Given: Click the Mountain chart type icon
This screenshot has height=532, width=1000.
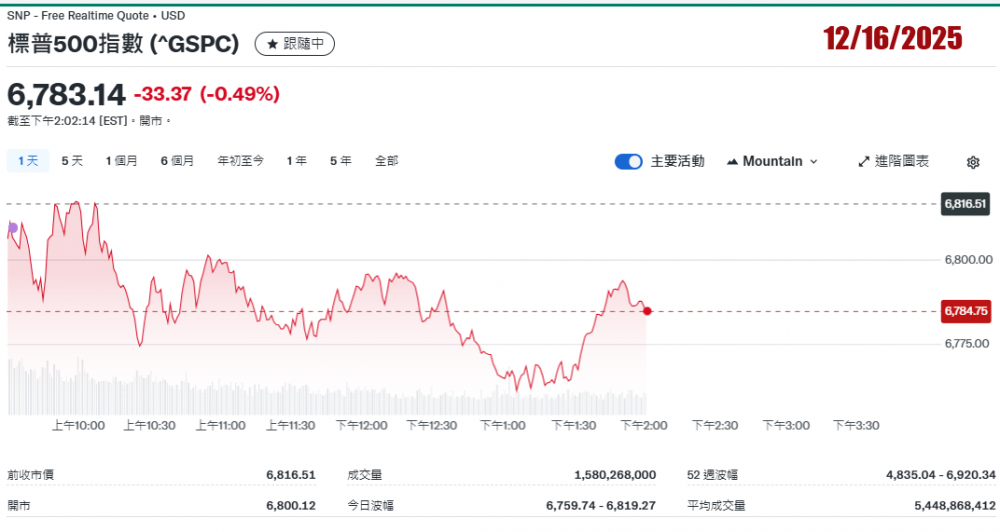Looking at the screenshot, I should click(x=732, y=162).
